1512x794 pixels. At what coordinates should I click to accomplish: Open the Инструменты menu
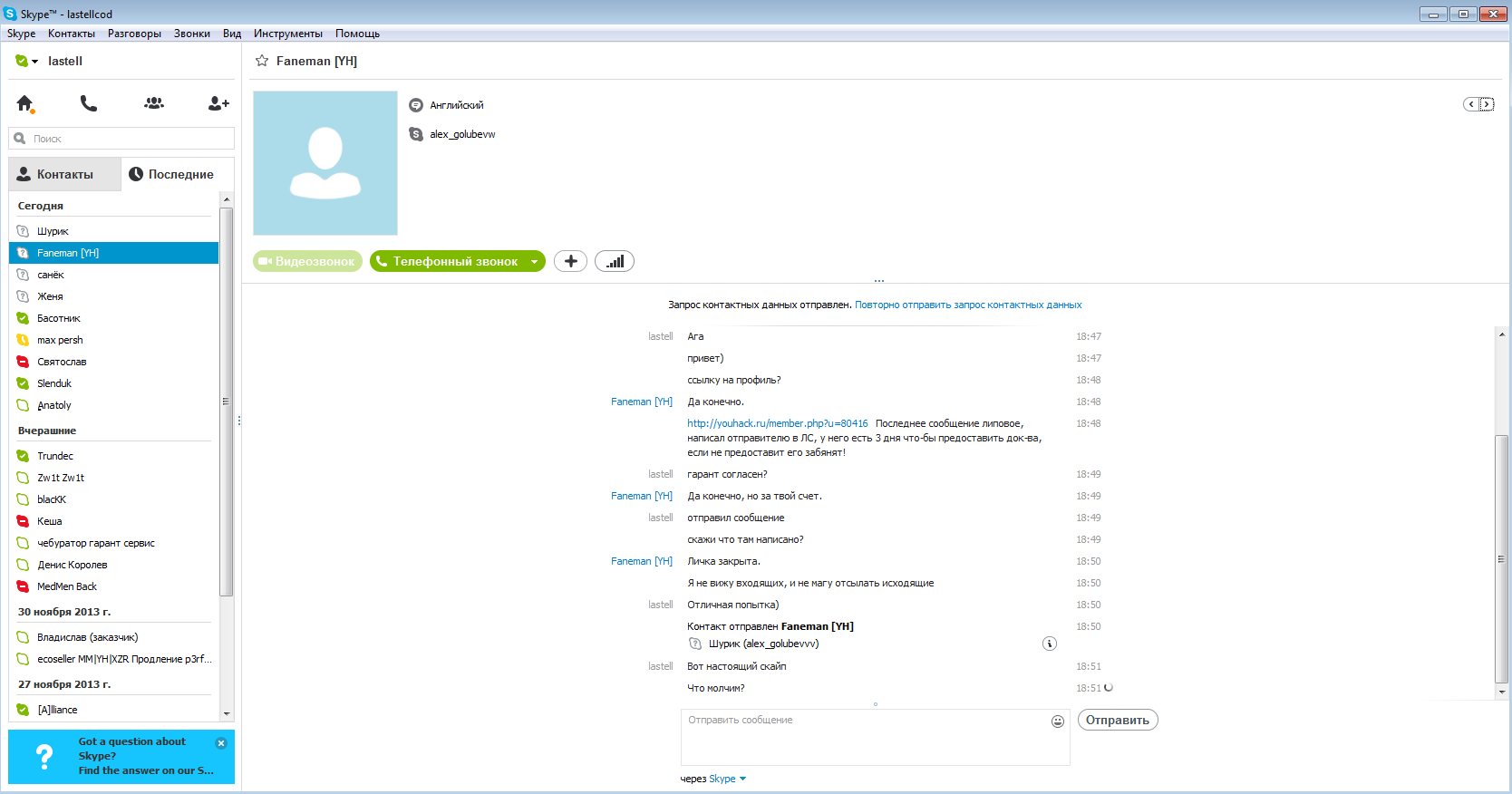[288, 34]
